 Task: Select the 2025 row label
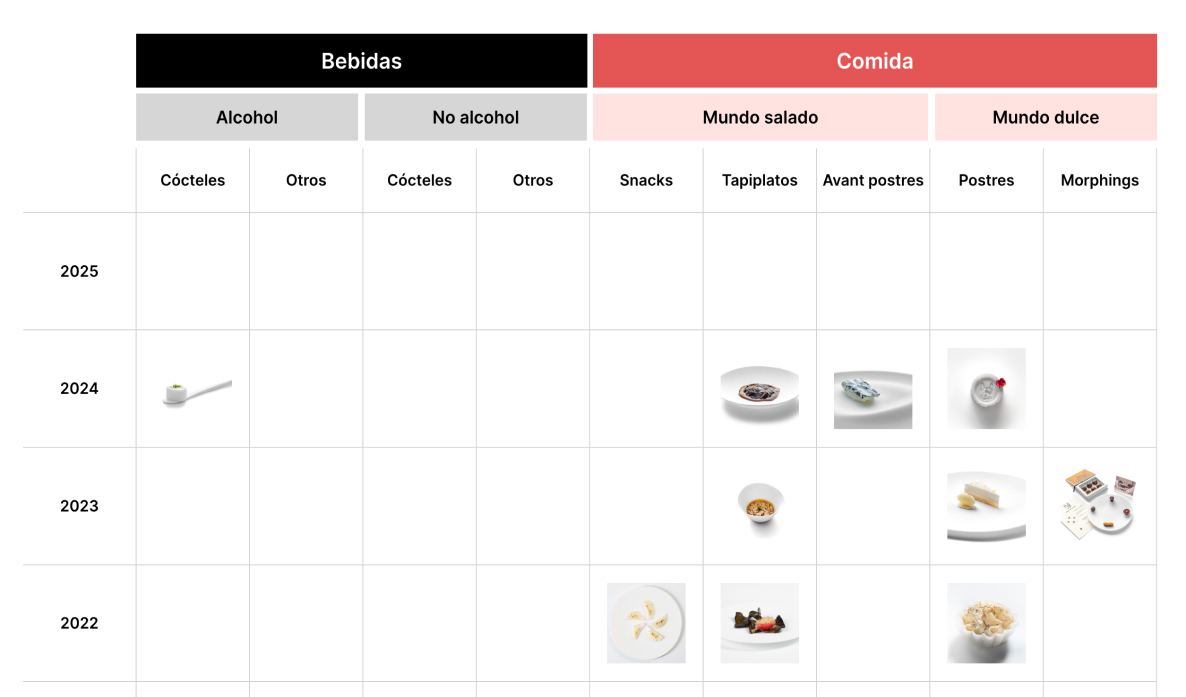click(79, 271)
